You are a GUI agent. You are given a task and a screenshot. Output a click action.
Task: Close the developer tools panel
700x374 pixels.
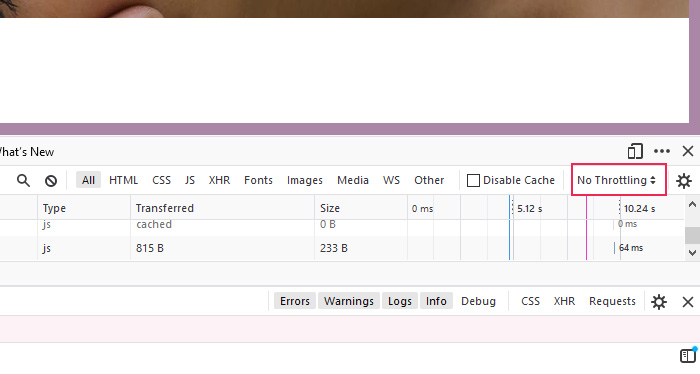[x=688, y=151]
